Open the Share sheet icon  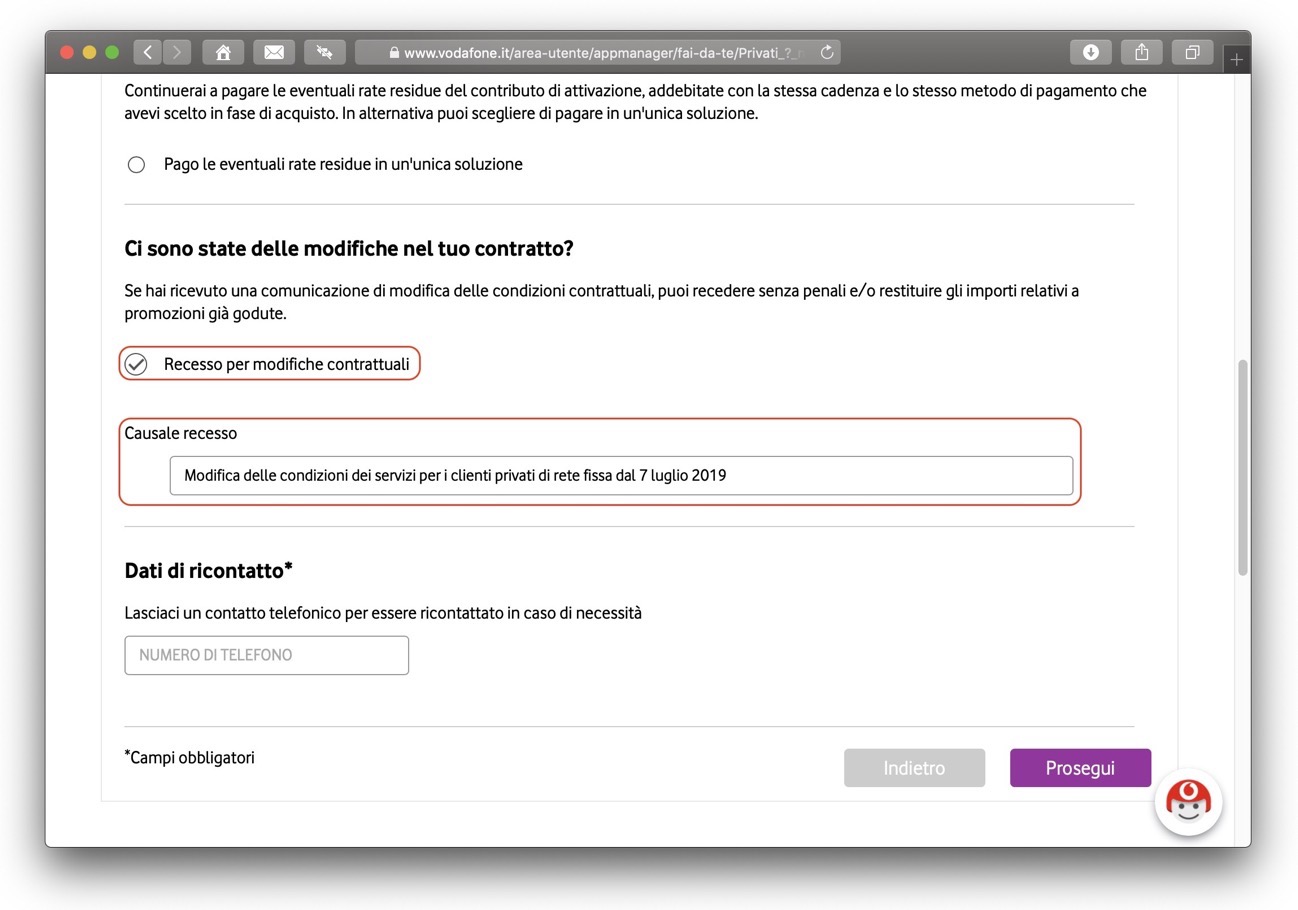coord(1142,52)
